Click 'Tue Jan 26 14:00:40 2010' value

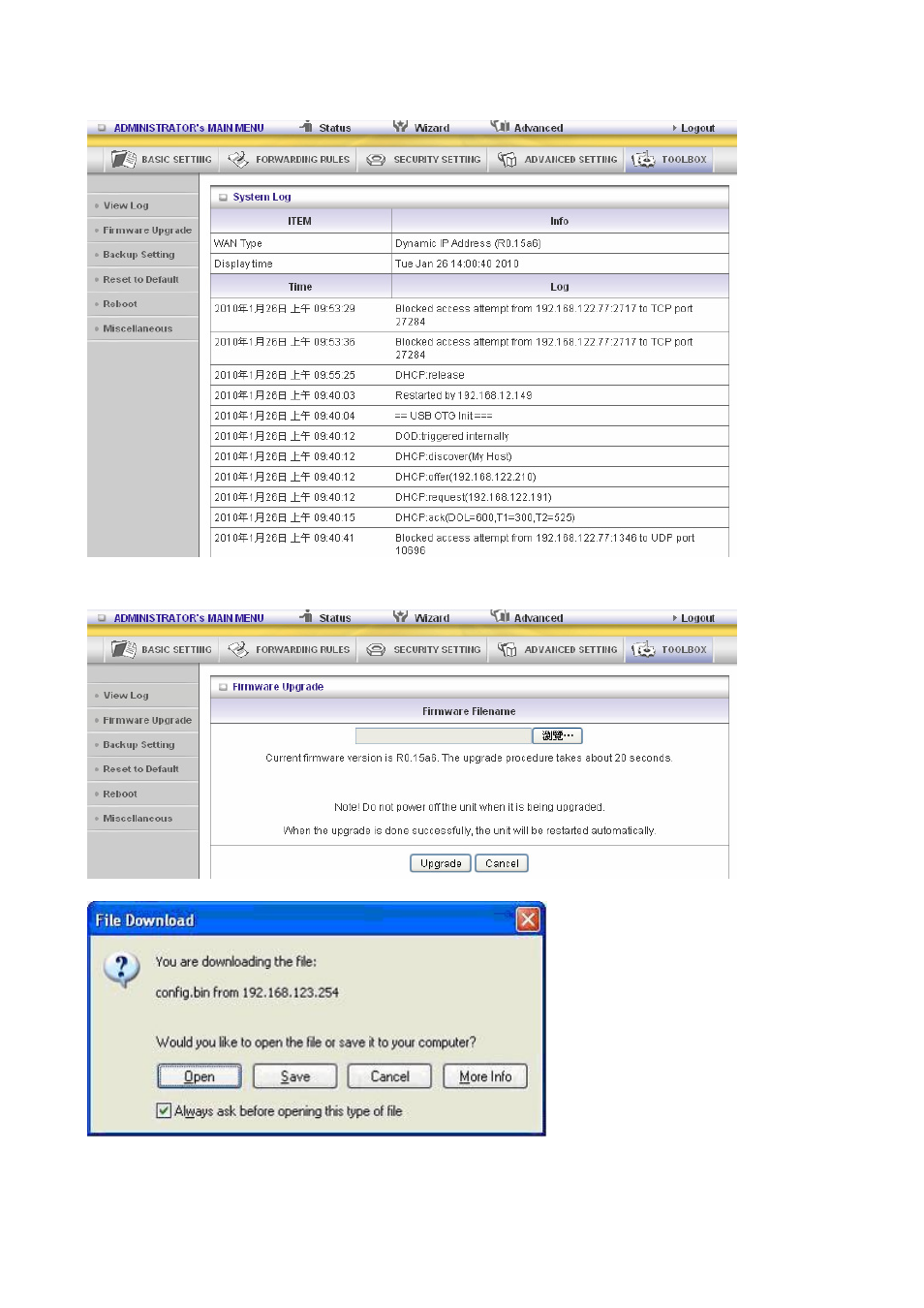click(x=457, y=264)
